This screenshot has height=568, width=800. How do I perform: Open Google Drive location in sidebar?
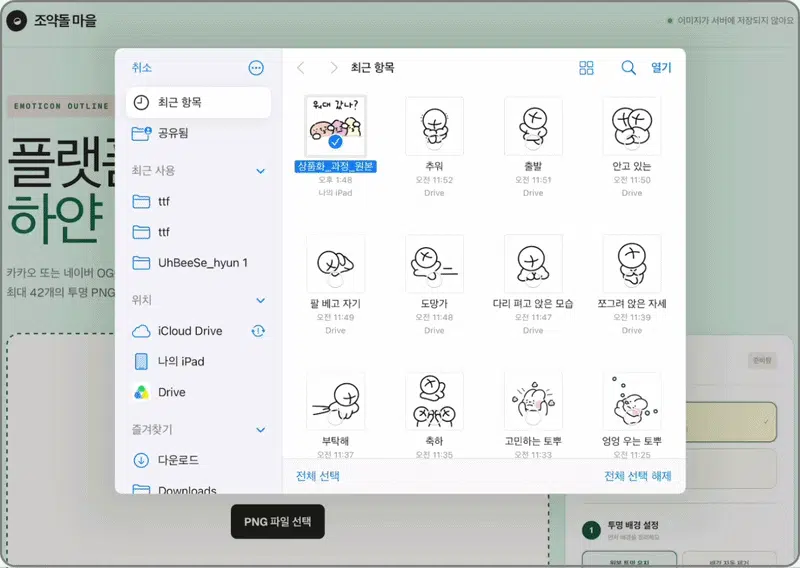tap(198, 392)
